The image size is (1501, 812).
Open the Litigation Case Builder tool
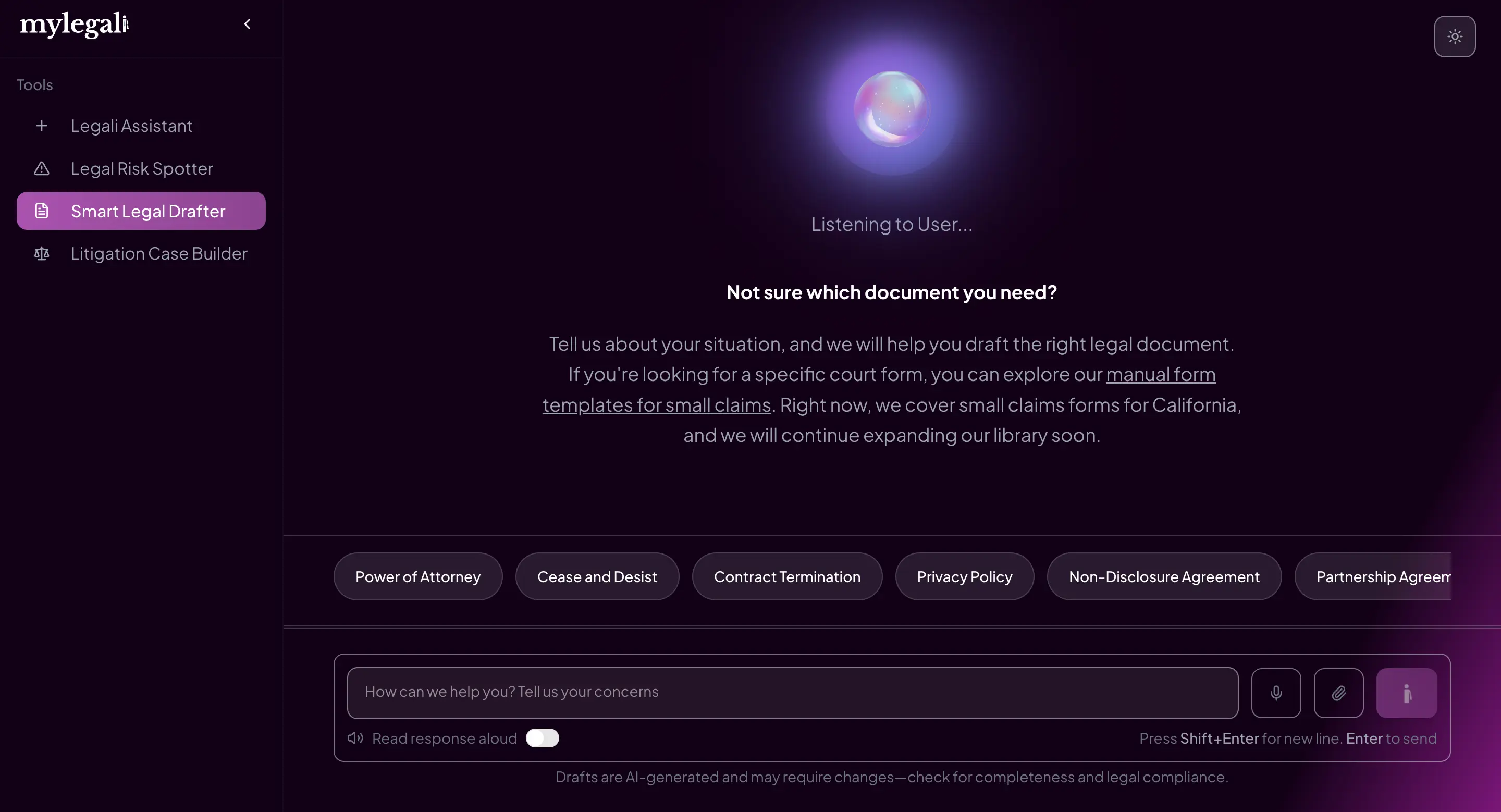click(x=158, y=253)
